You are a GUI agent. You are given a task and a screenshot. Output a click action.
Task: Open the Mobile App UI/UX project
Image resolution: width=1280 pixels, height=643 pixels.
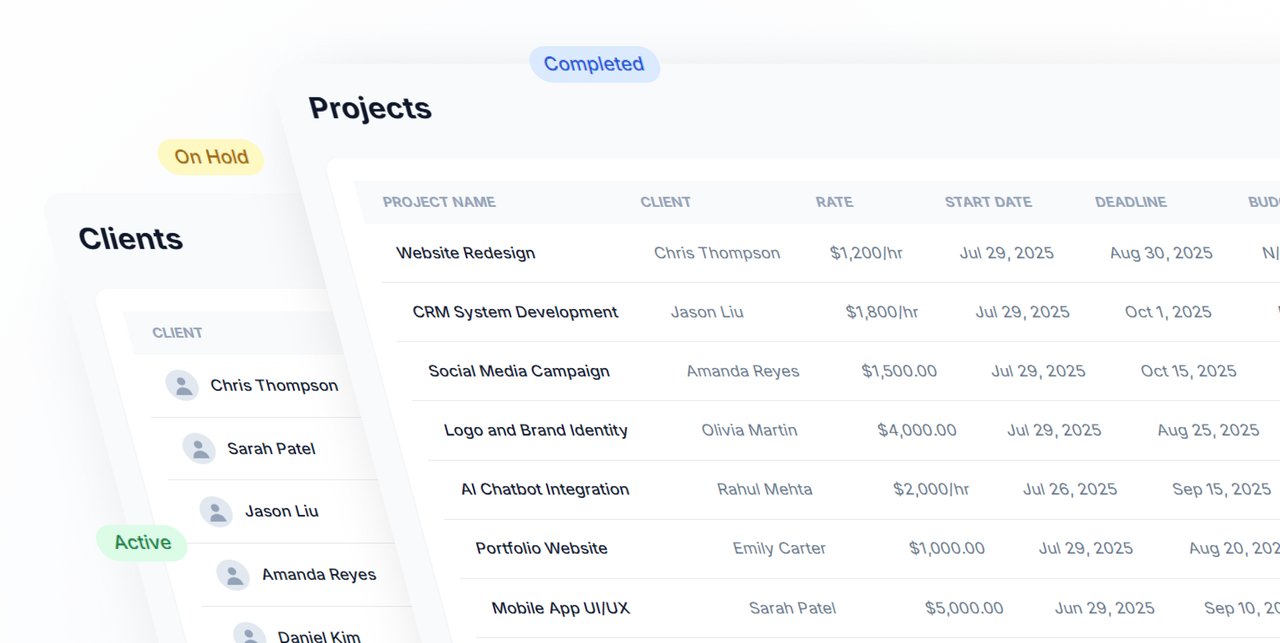point(561,608)
